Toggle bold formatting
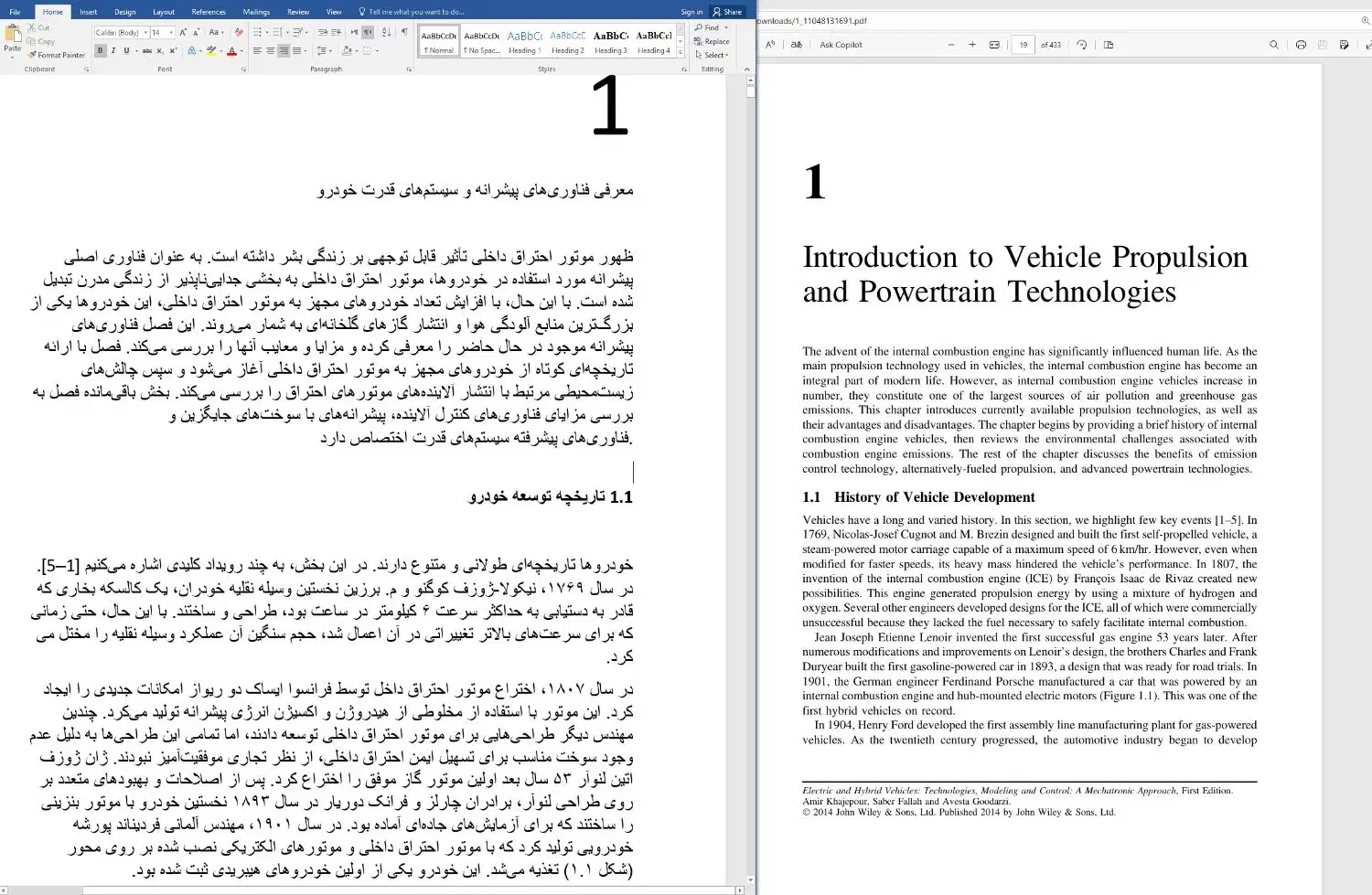 (x=101, y=51)
